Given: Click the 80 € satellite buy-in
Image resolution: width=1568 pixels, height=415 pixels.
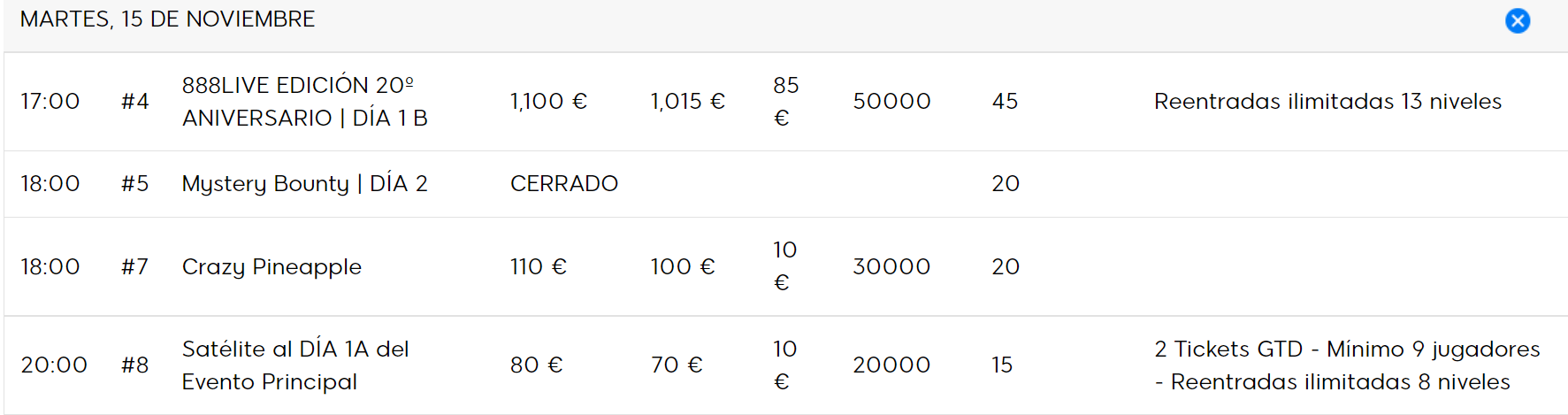Looking at the screenshot, I should [536, 365].
